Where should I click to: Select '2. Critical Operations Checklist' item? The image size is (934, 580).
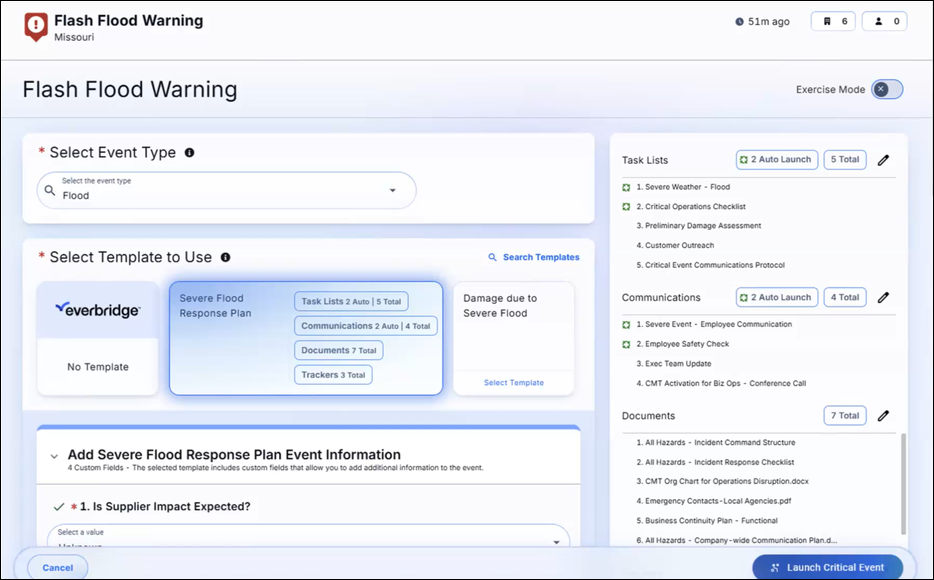click(x=691, y=207)
